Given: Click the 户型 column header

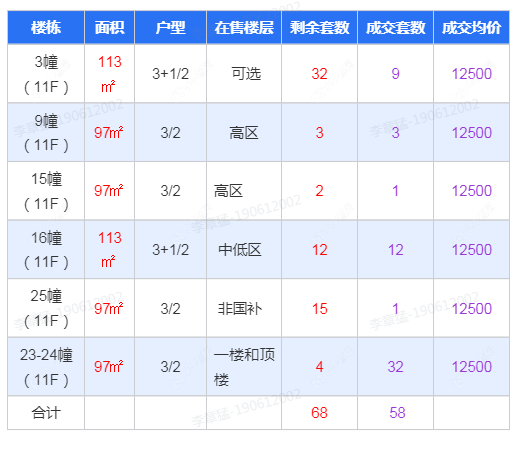Looking at the screenshot, I should (x=170, y=27).
